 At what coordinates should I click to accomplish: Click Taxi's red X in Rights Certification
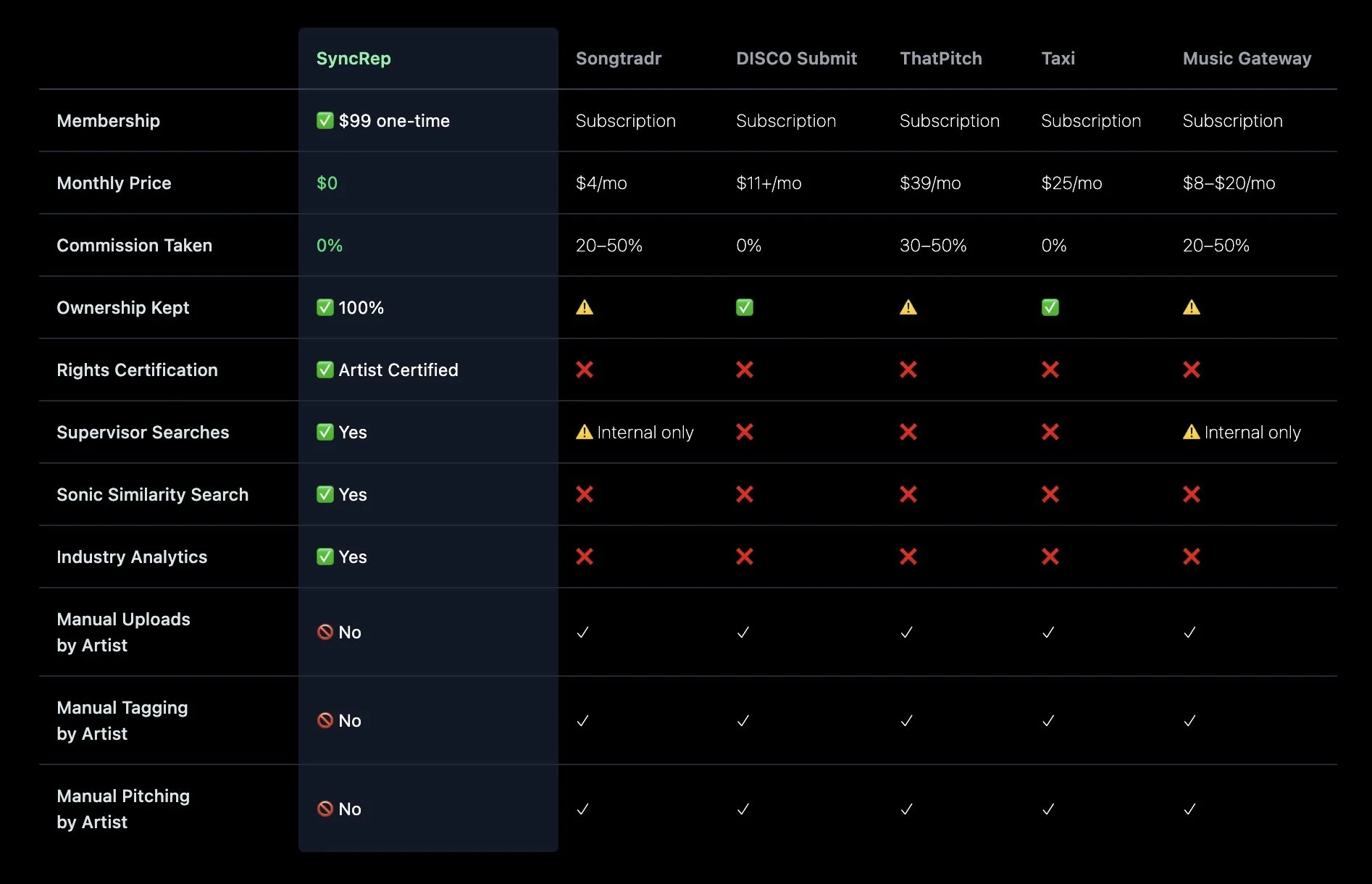[x=1050, y=370]
